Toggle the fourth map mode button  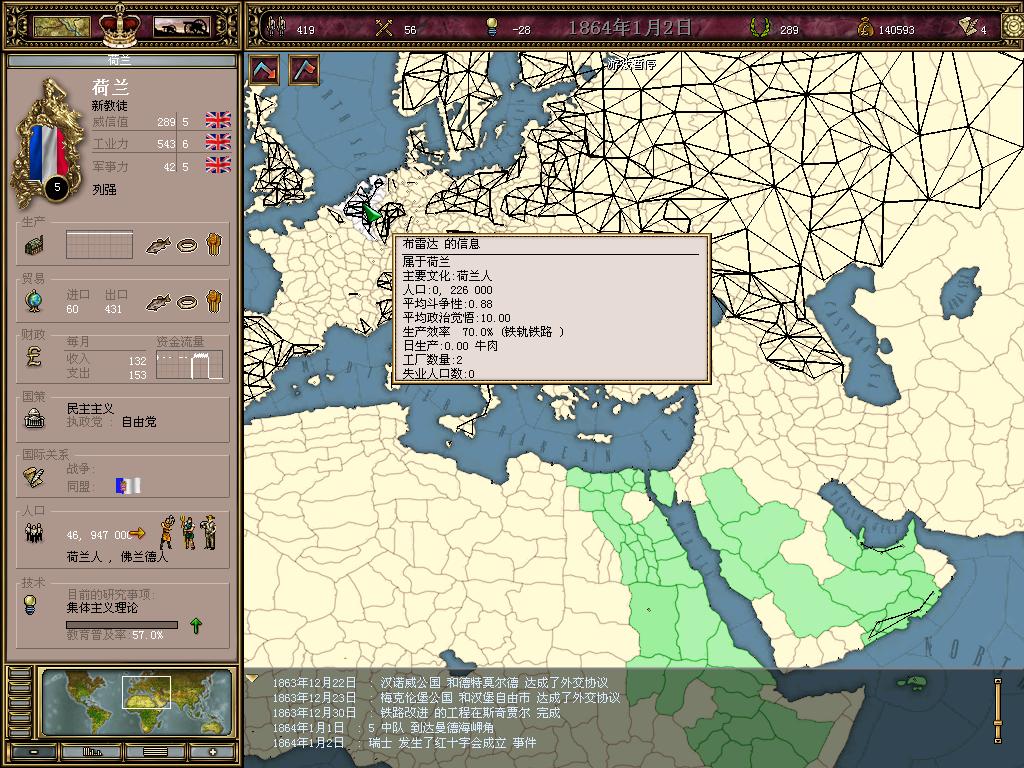coord(20,718)
